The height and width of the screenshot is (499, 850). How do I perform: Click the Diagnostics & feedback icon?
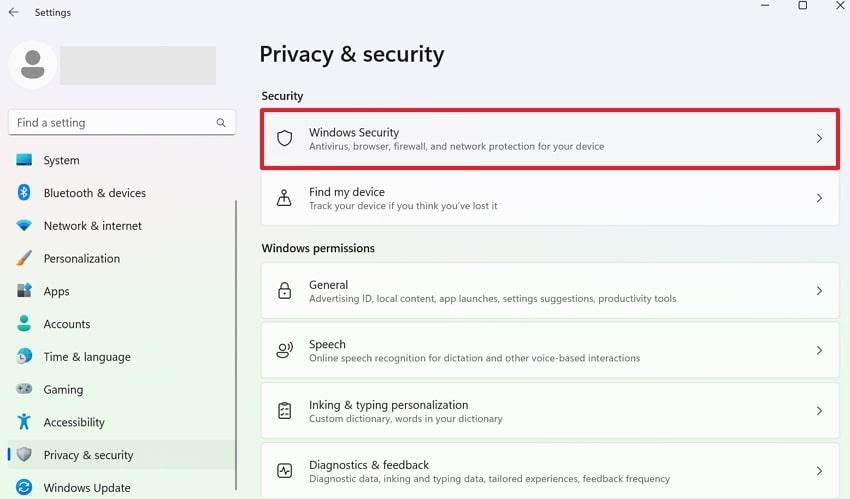click(x=284, y=471)
